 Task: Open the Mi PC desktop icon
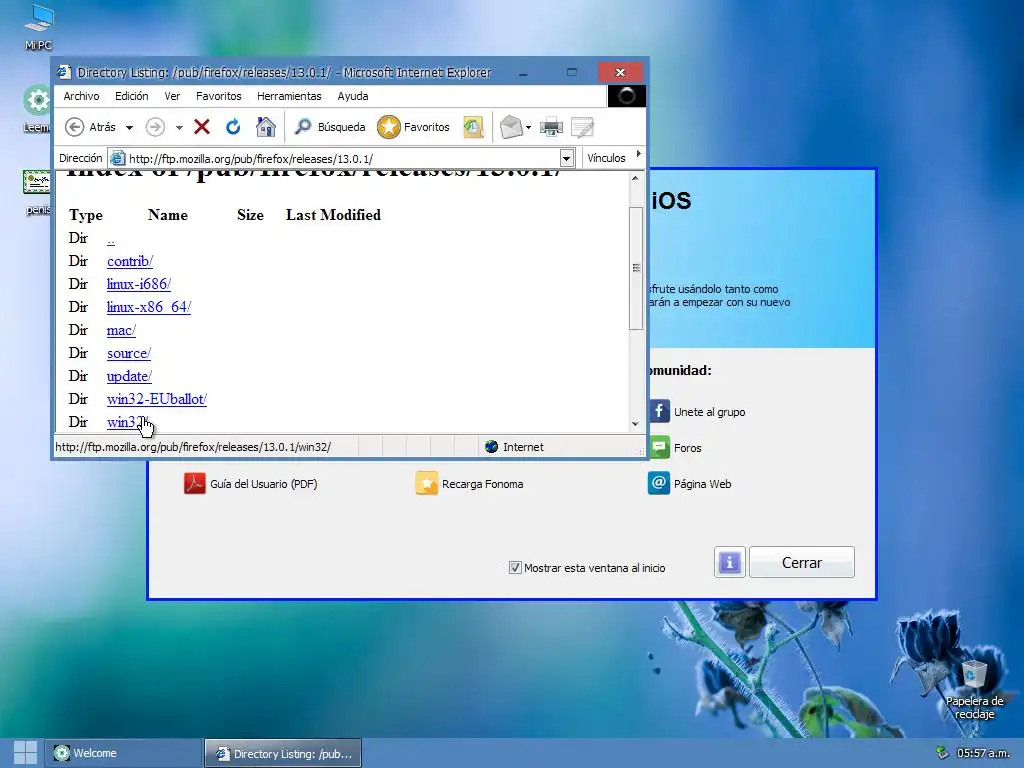click(38, 27)
